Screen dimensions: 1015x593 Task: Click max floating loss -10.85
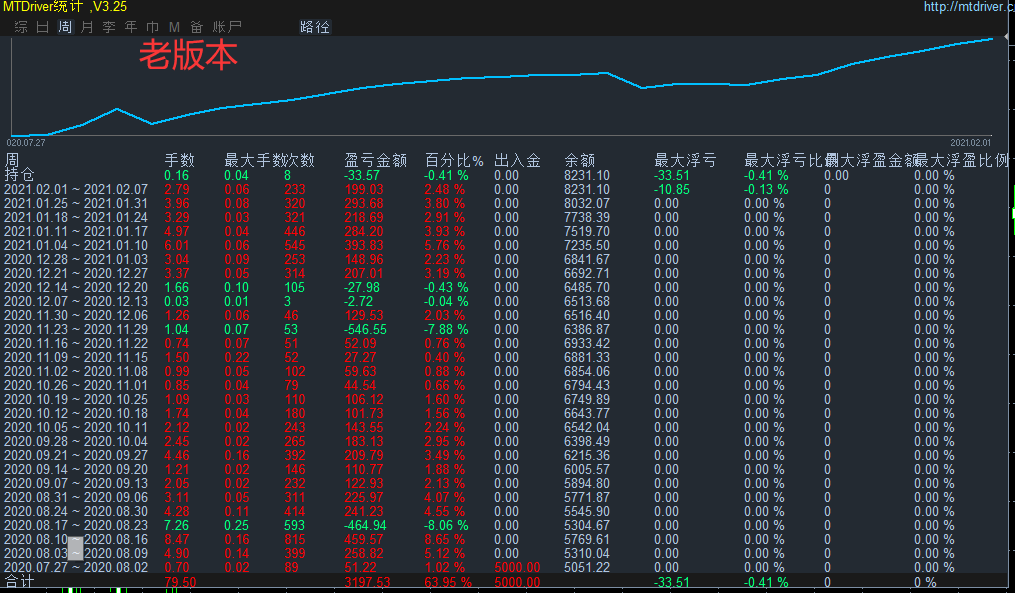pyautogui.click(x=672, y=190)
